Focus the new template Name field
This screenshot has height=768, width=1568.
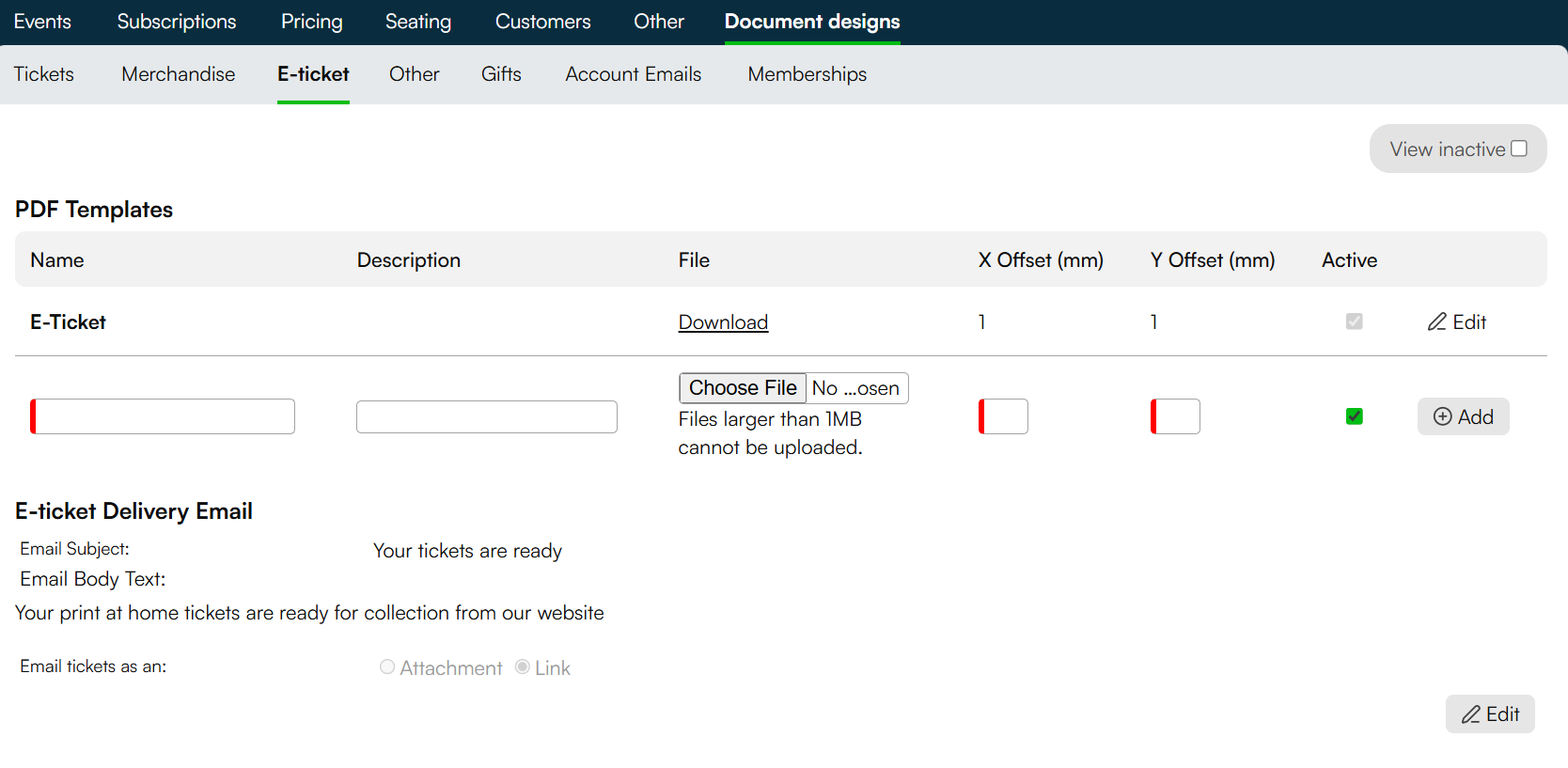[x=163, y=416]
